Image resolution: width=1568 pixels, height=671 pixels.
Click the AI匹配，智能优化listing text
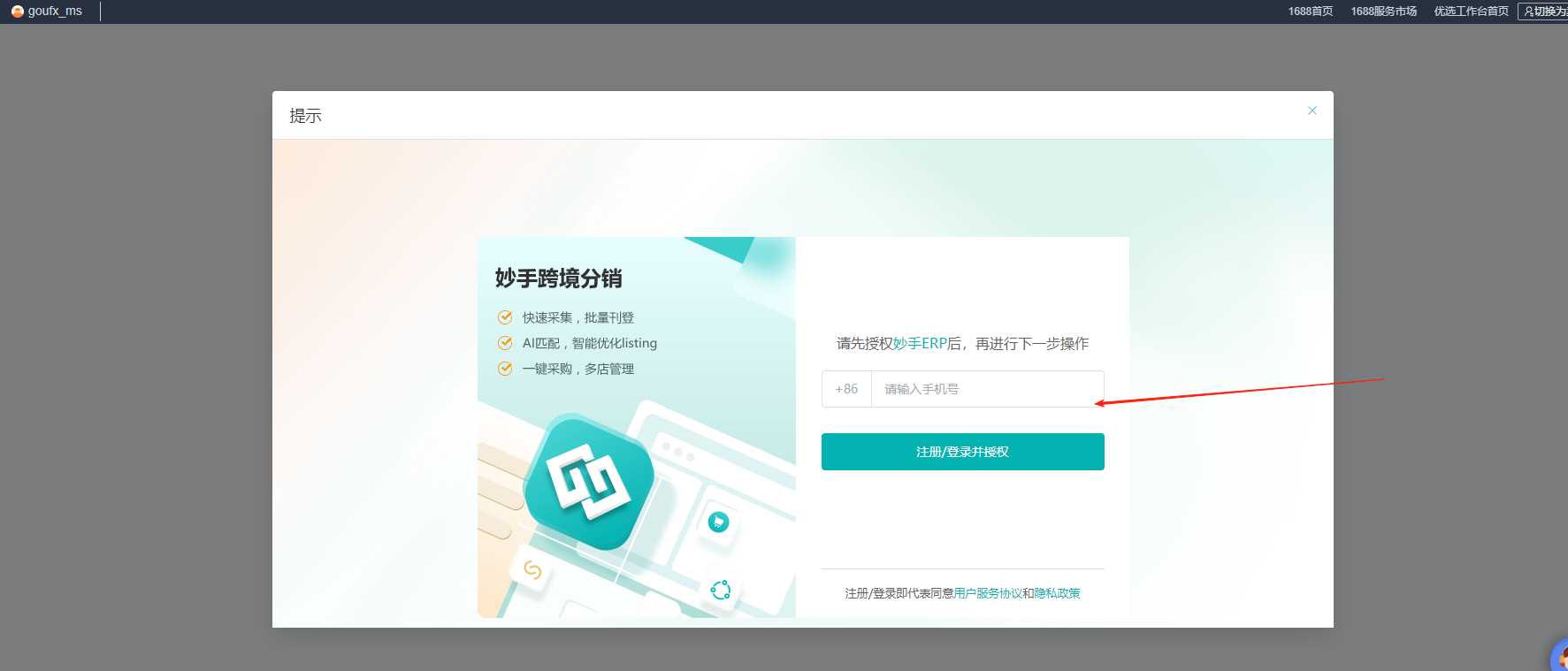(590, 343)
